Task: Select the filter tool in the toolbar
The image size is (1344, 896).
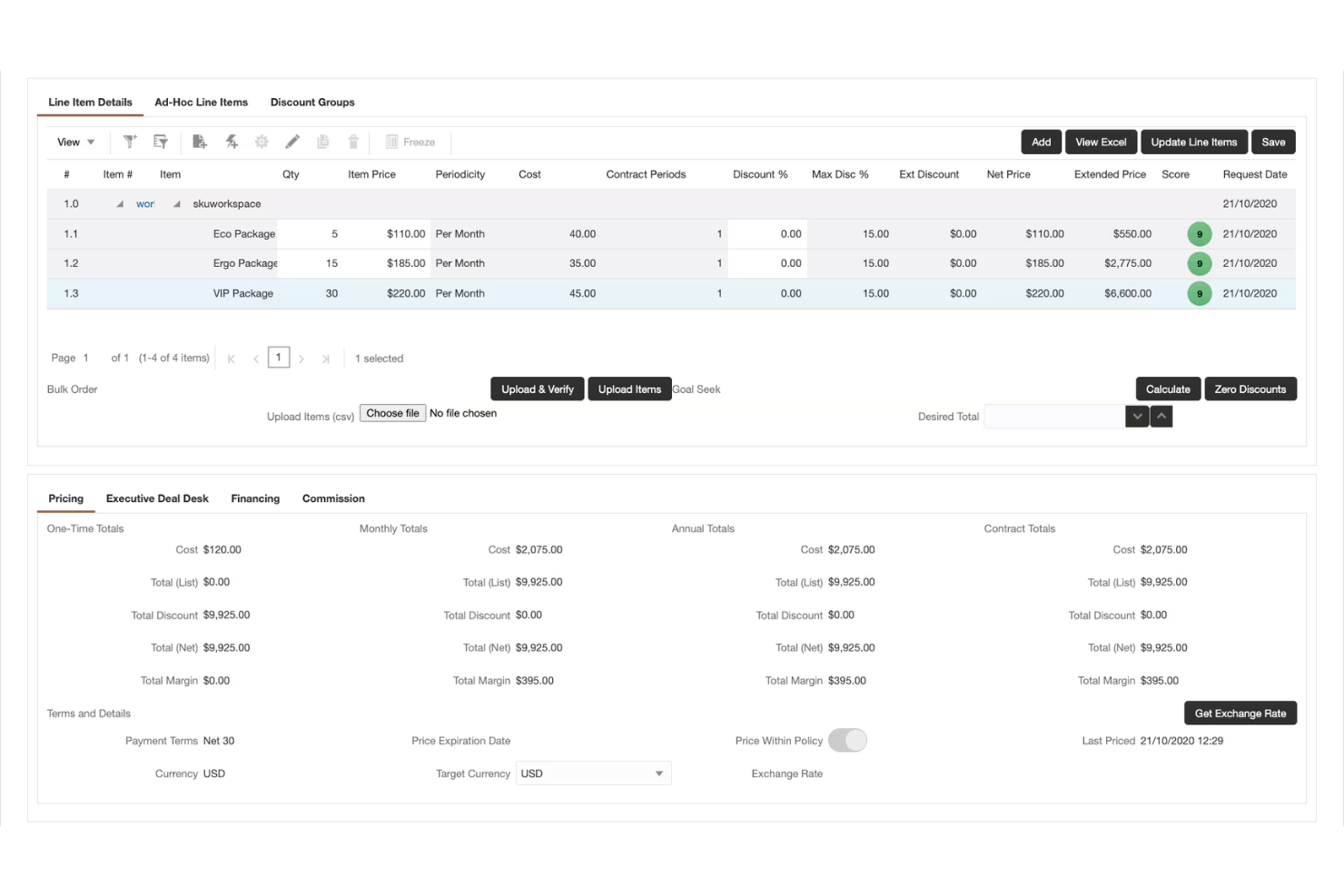Action: (130, 142)
